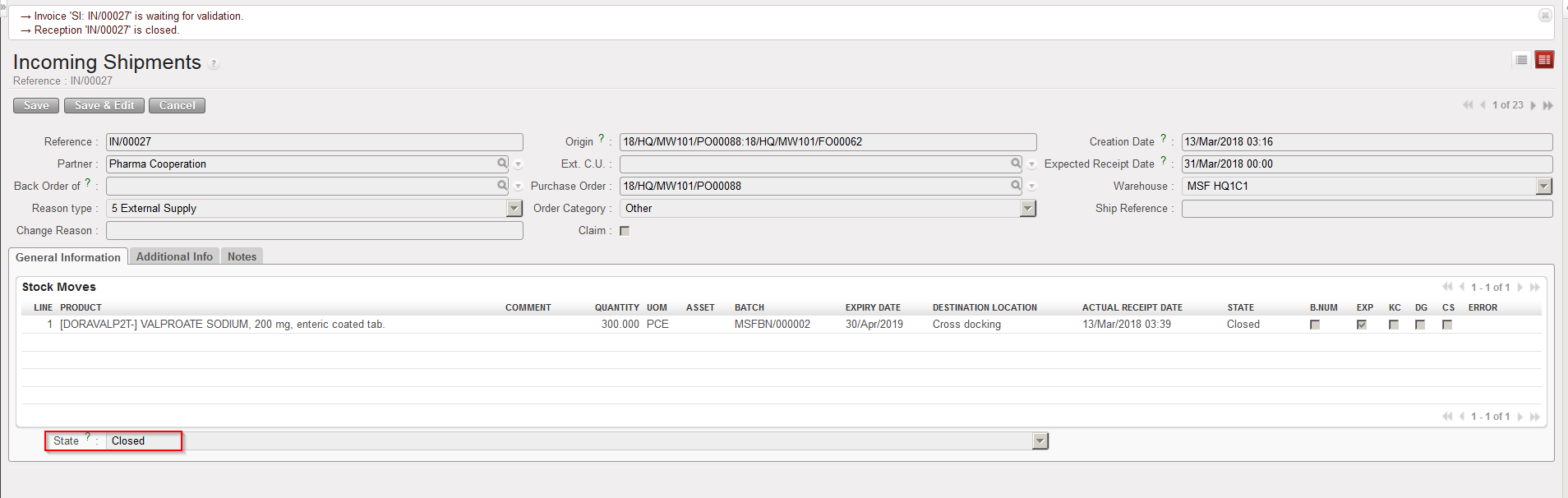Switch to list view icon
The image size is (1568, 498).
[1521, 60]
